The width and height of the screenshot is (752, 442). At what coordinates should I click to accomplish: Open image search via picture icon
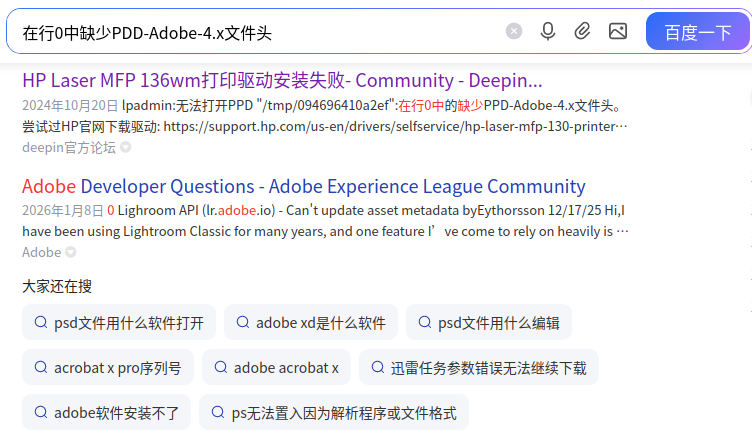coord(618,32)
